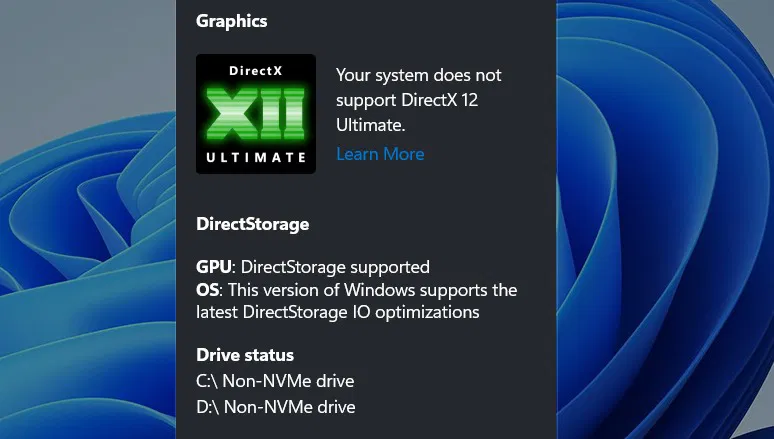
Task: Open the Learn More link
Action: pyautogui.click(x=380, y=154)
